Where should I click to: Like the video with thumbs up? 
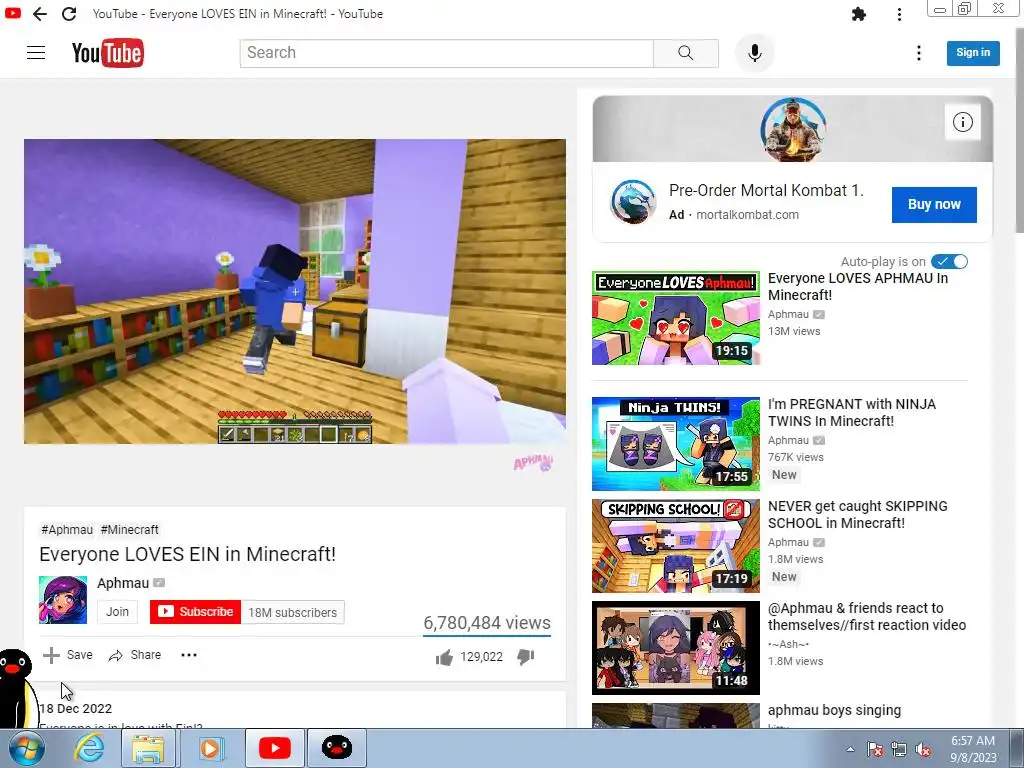(x=444, y=657)
